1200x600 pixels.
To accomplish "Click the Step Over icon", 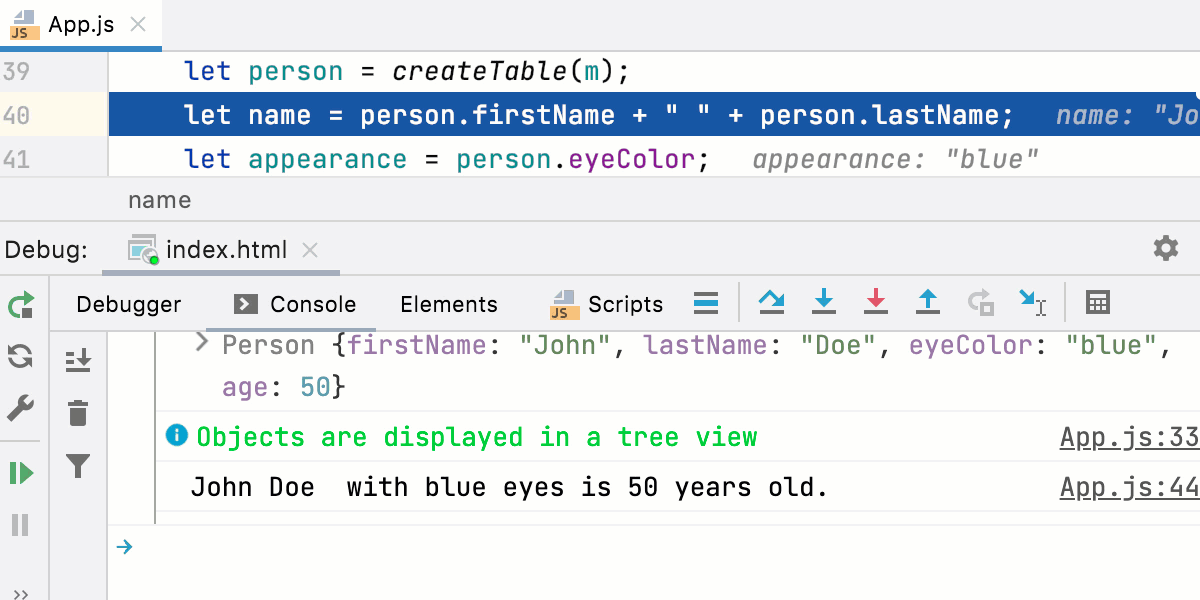I will [x=772, y=303].
